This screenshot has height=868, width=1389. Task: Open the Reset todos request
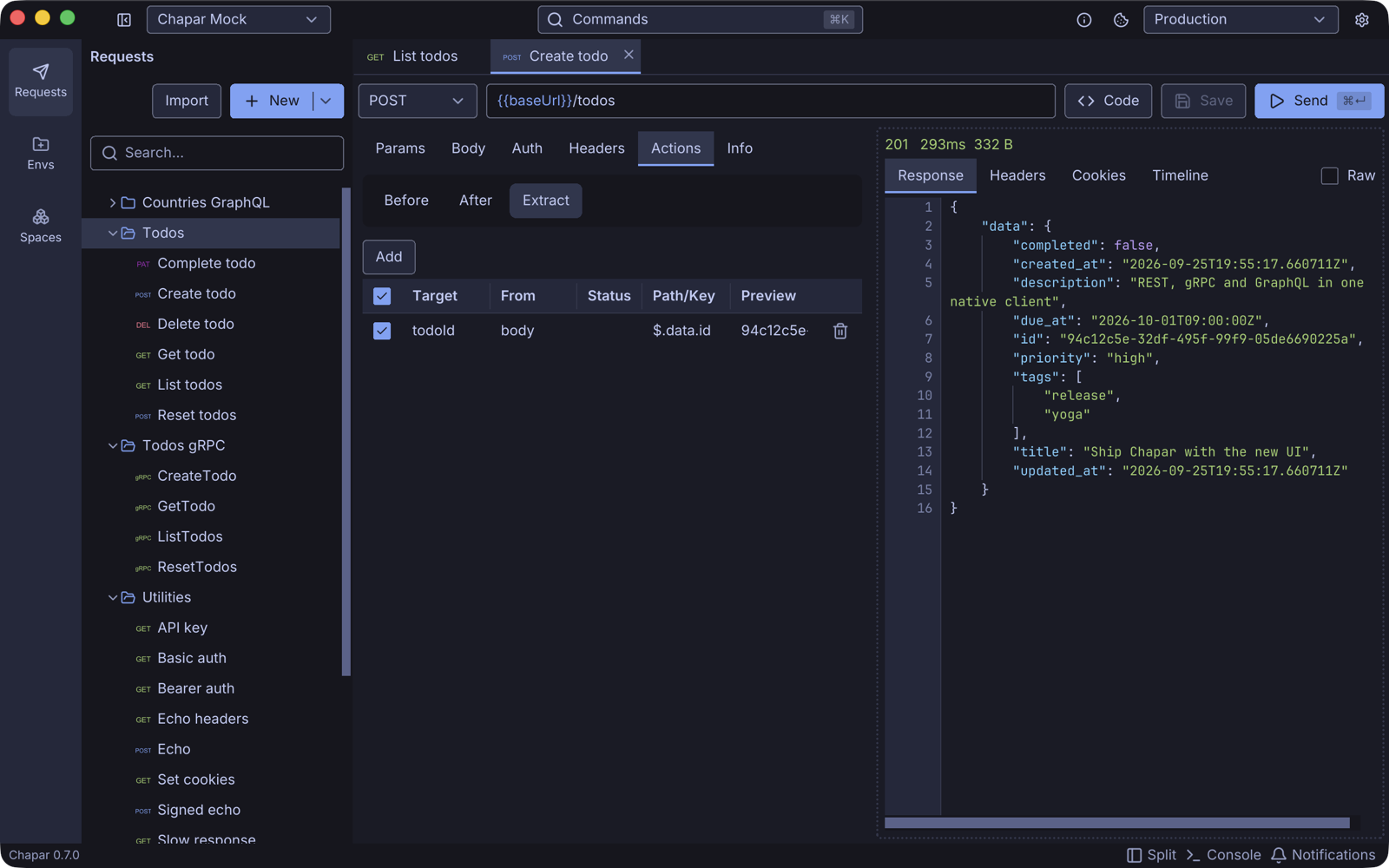tap(210, 415)
